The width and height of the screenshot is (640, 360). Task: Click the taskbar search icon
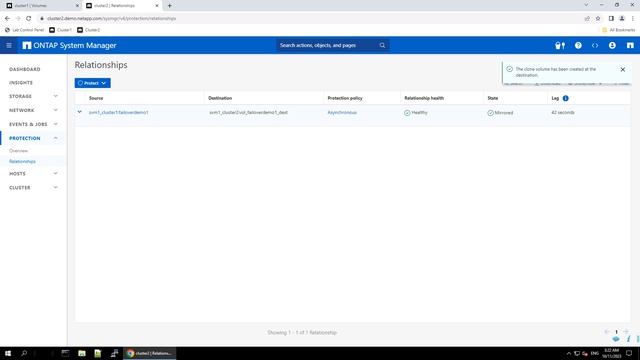point(24,353)
